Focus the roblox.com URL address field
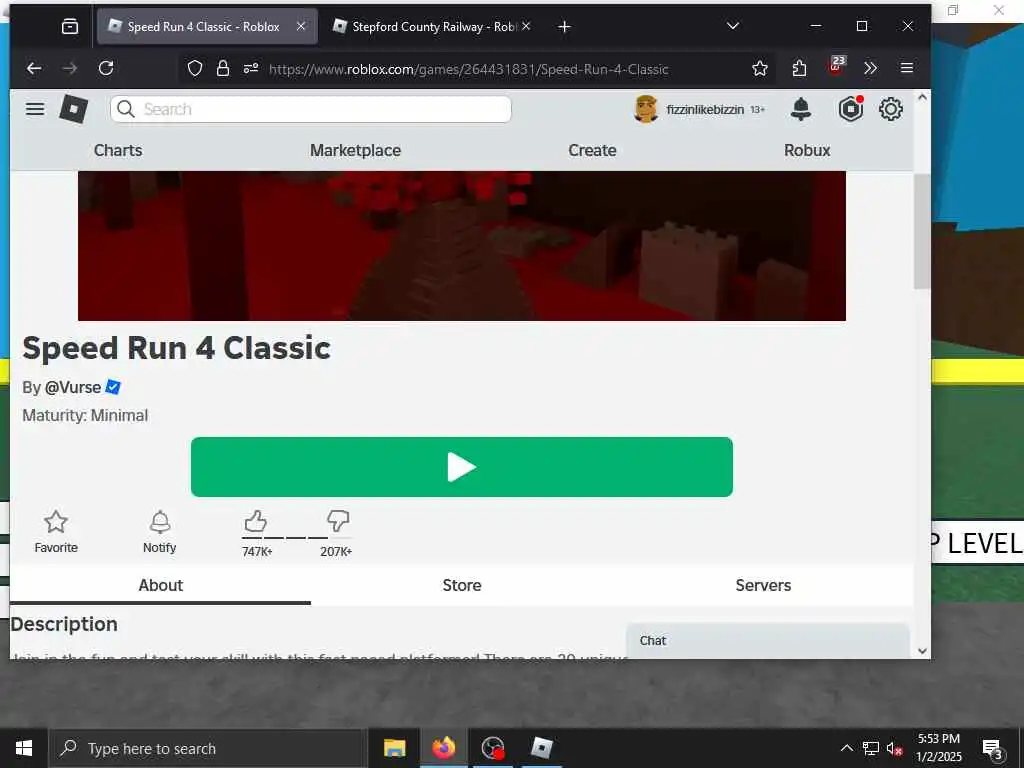The height and width of the screenshot is (768, 1024). pyautogui.click(x=468, y=69)
